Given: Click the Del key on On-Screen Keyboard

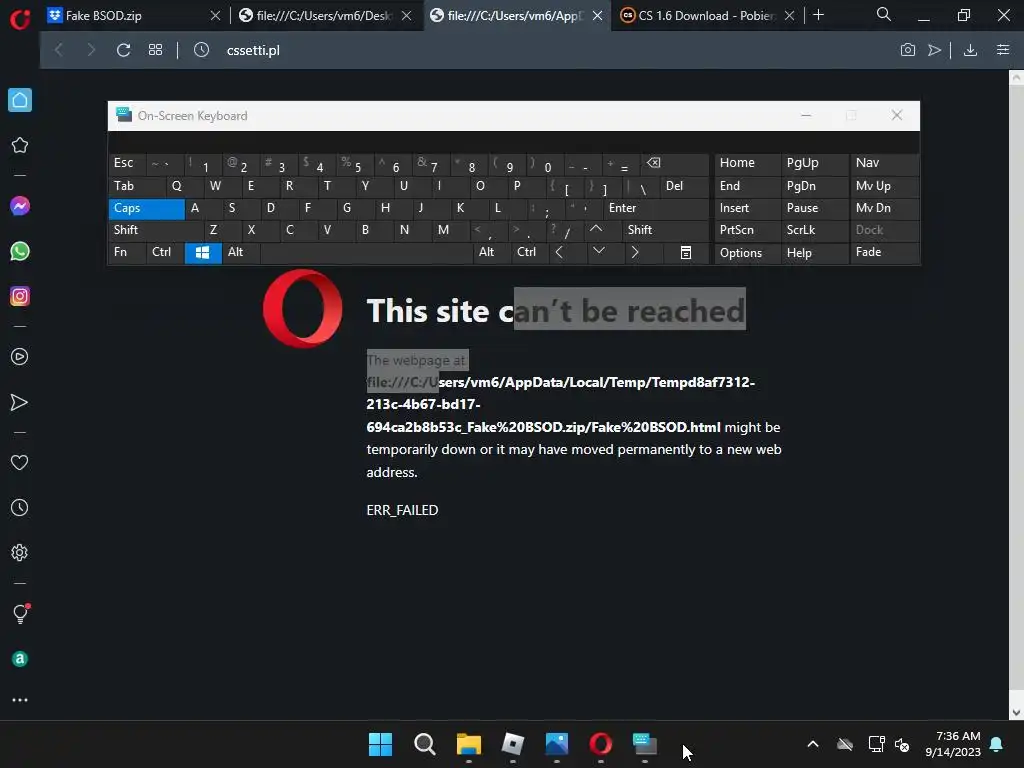Looking at the screenshot, I should 684,186.
